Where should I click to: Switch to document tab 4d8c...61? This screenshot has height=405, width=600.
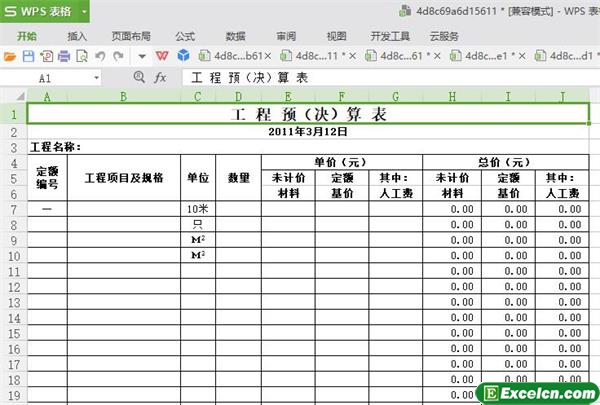point(397,56)
